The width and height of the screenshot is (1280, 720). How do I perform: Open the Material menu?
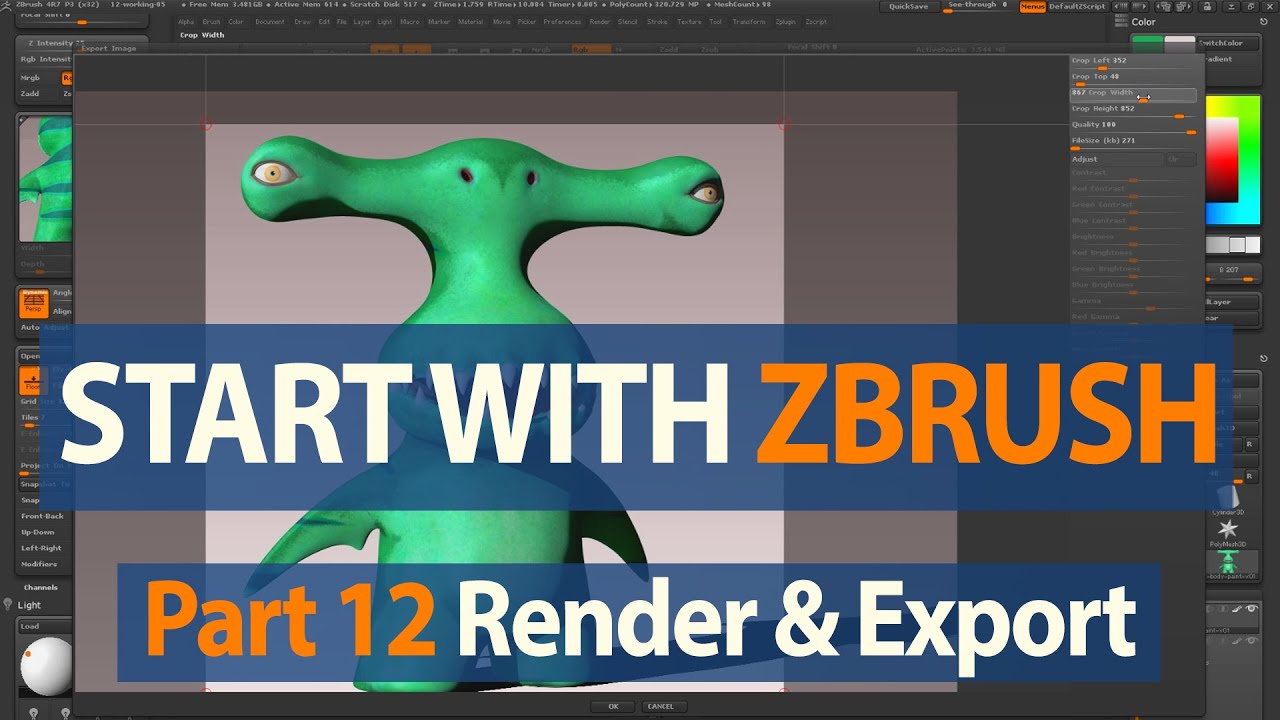click(x=469, y=21)
